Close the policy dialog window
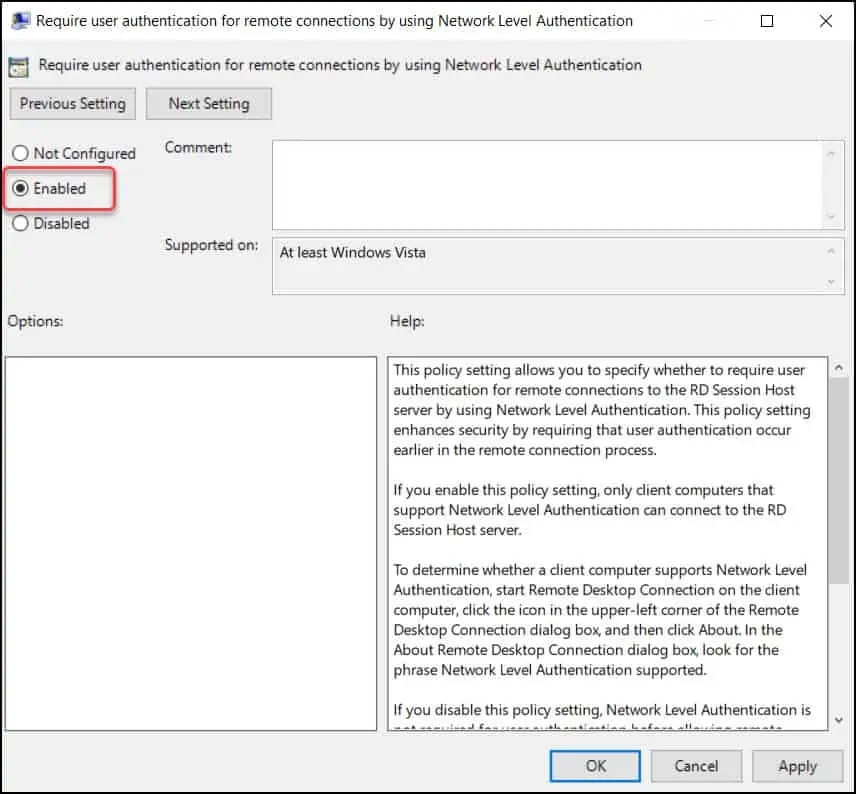The height and width of the screenshot is (794, 856). click(x=826, y=21)
